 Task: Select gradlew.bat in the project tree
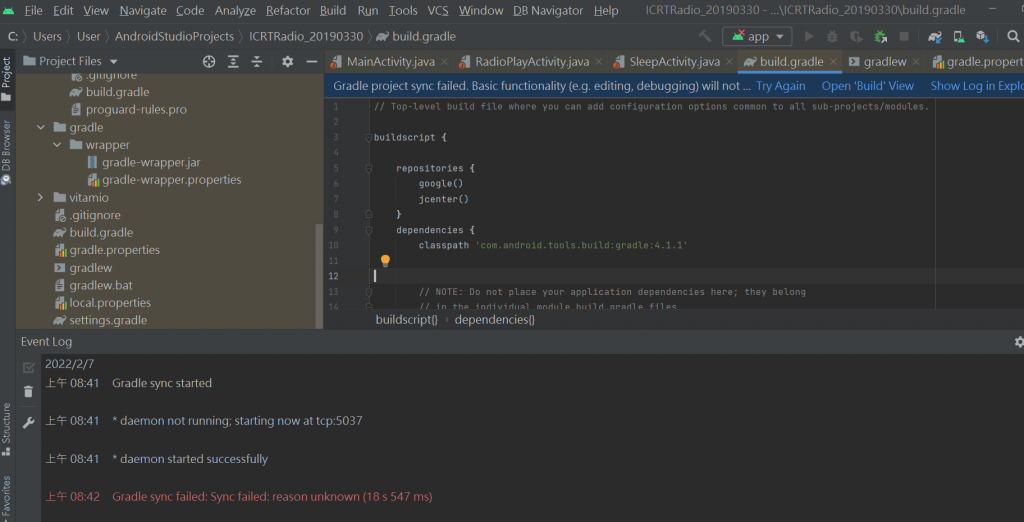pos(101,285)
